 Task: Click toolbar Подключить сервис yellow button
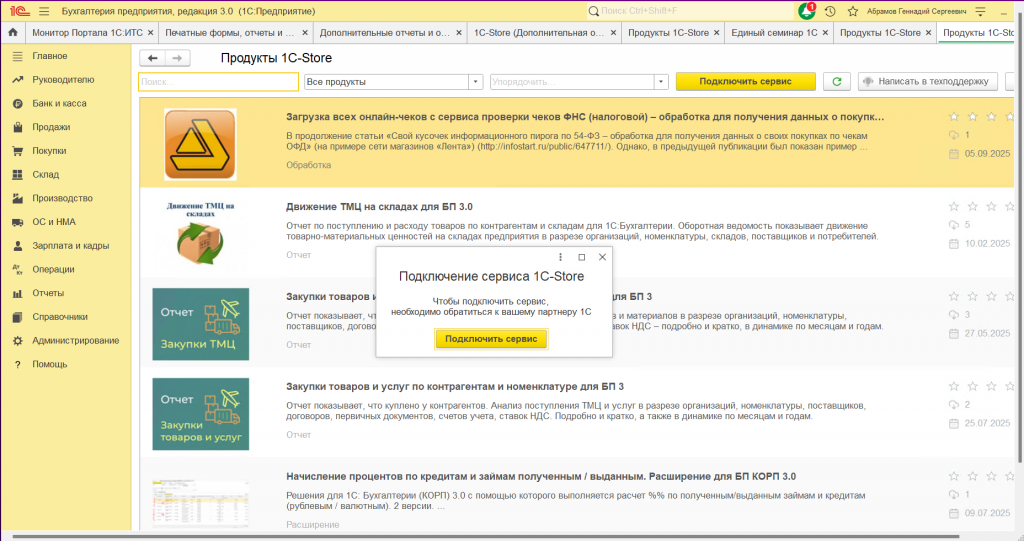(745, 82)
